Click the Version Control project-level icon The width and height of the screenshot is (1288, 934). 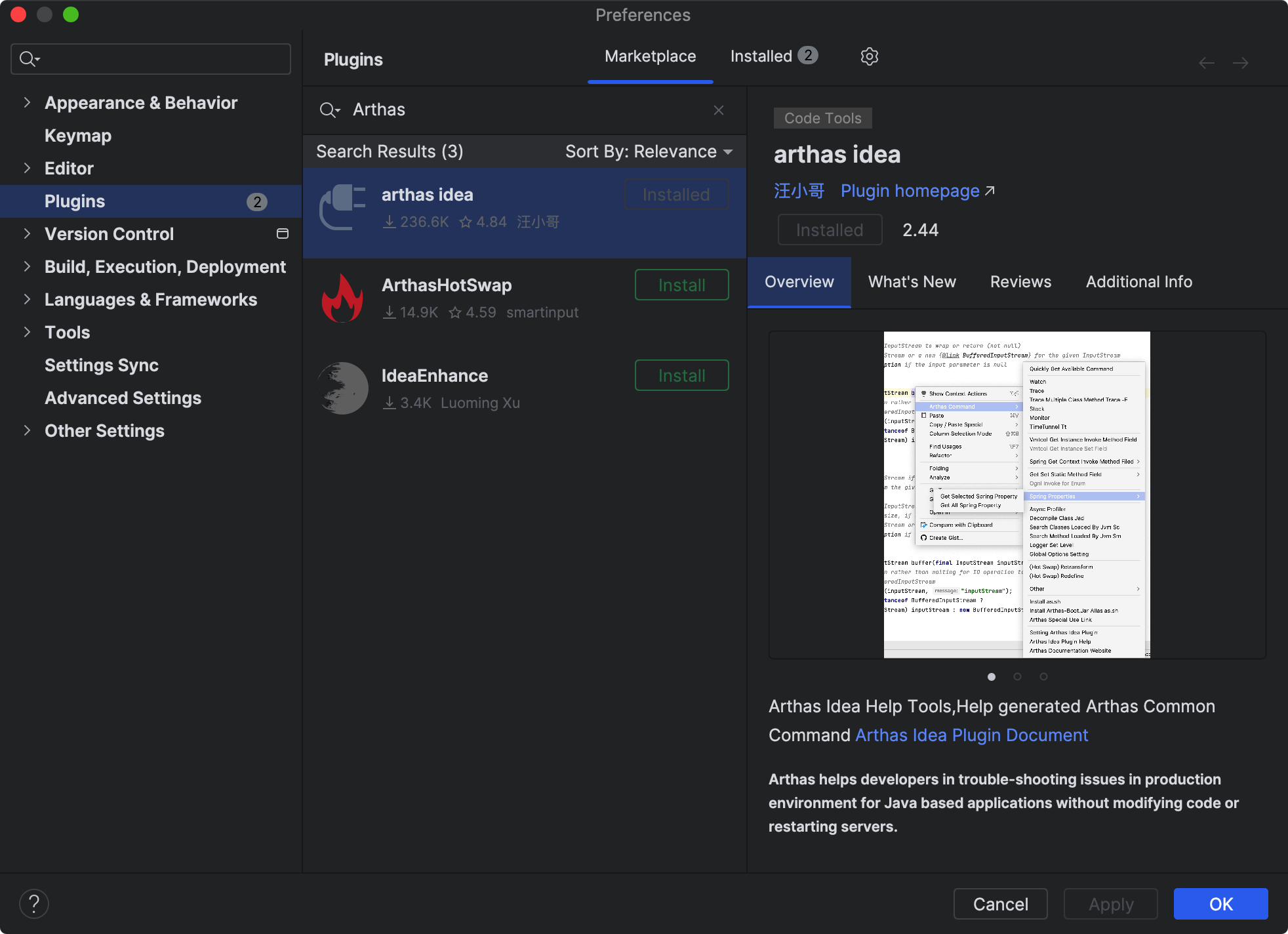(283, 234)
